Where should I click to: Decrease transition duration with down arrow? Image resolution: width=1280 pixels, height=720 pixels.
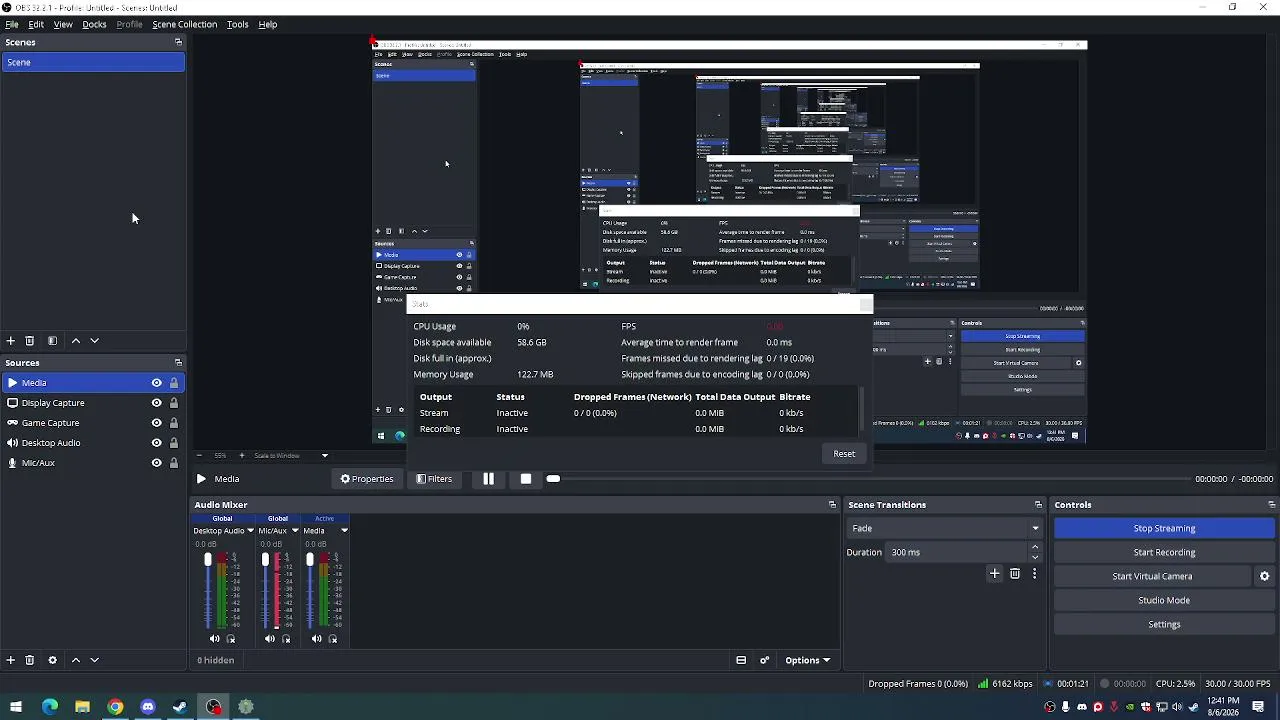point(1035,557)
